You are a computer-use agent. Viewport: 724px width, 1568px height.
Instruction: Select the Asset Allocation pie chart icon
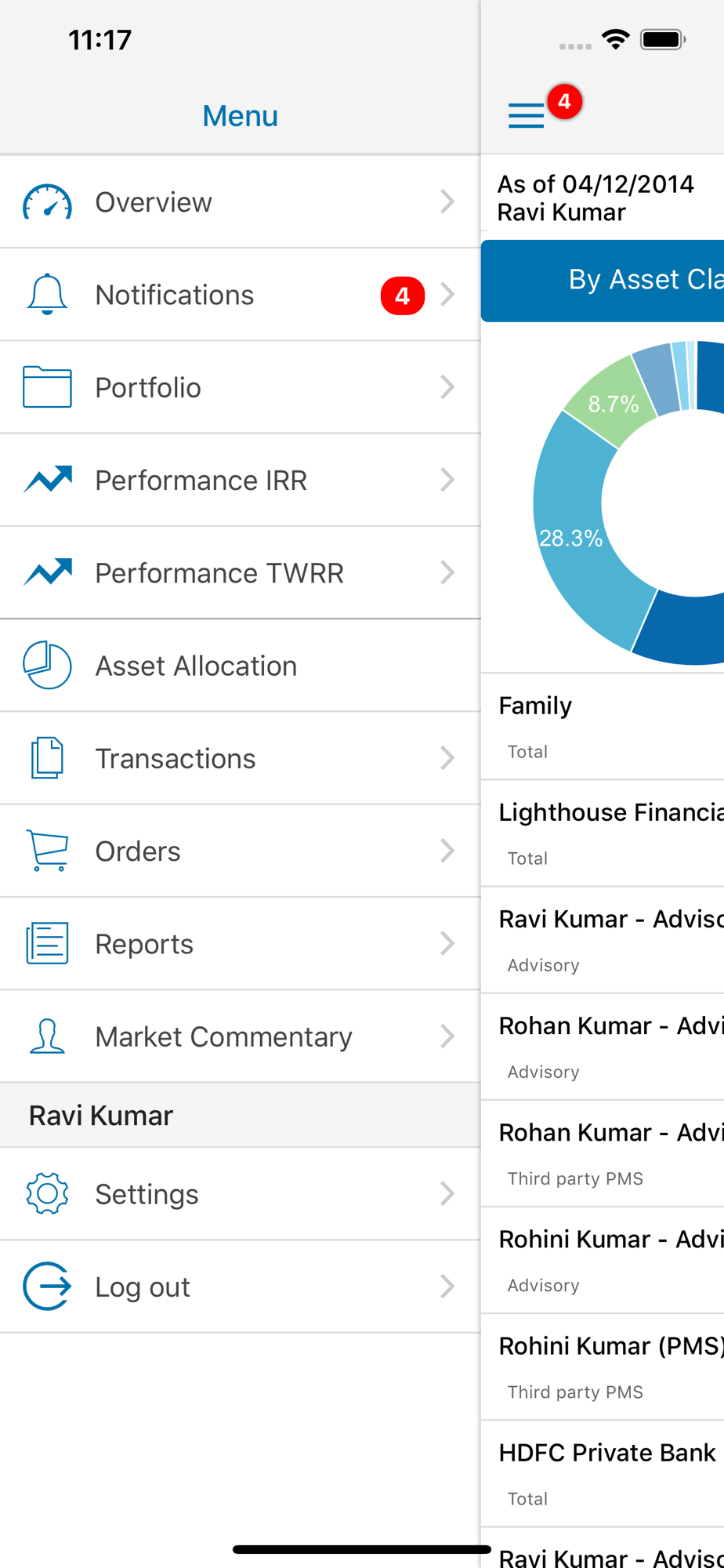pos(47,665)
